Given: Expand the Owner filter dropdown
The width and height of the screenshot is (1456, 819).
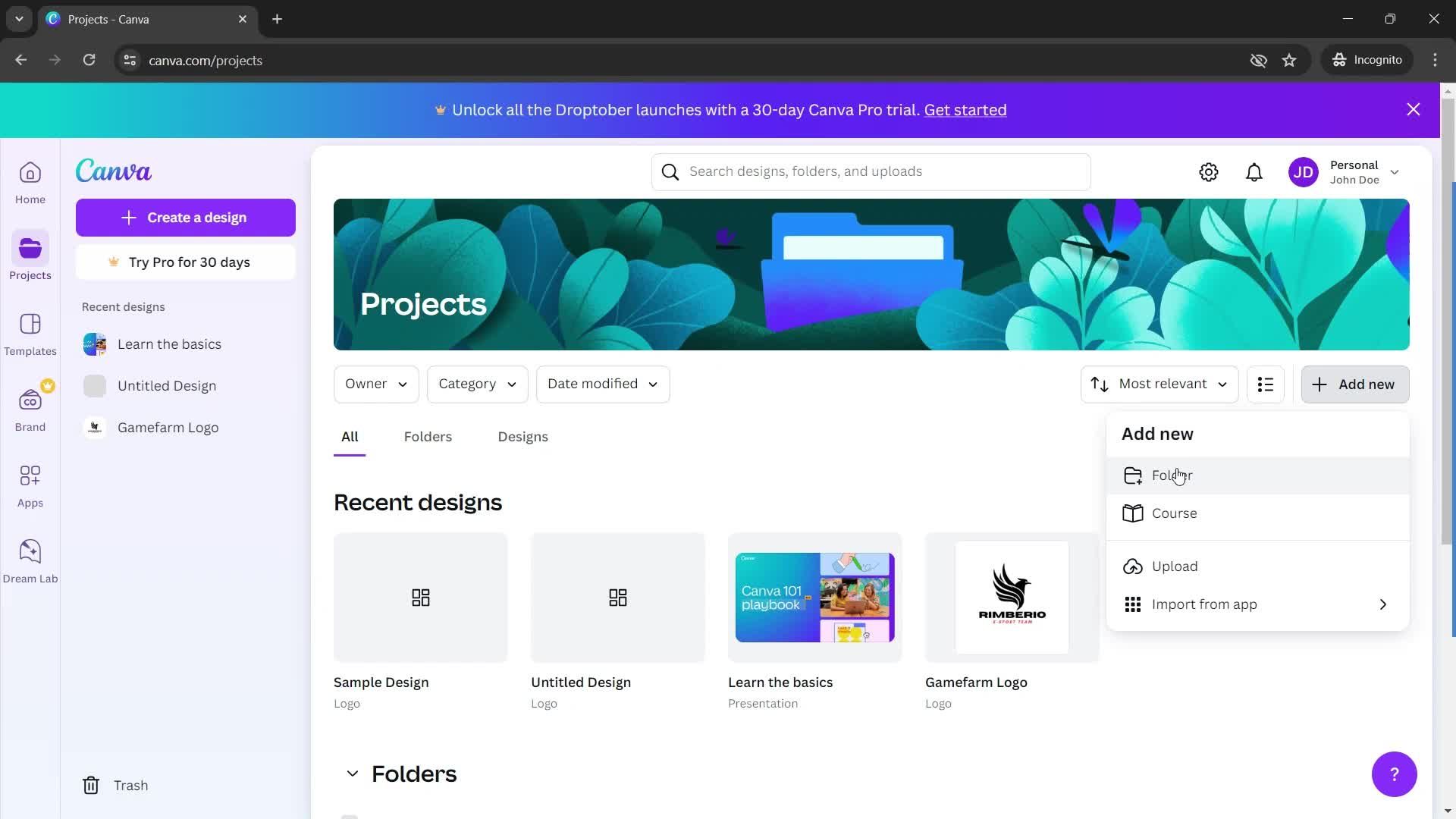Looking at the screenshot, I should (375, 384).
